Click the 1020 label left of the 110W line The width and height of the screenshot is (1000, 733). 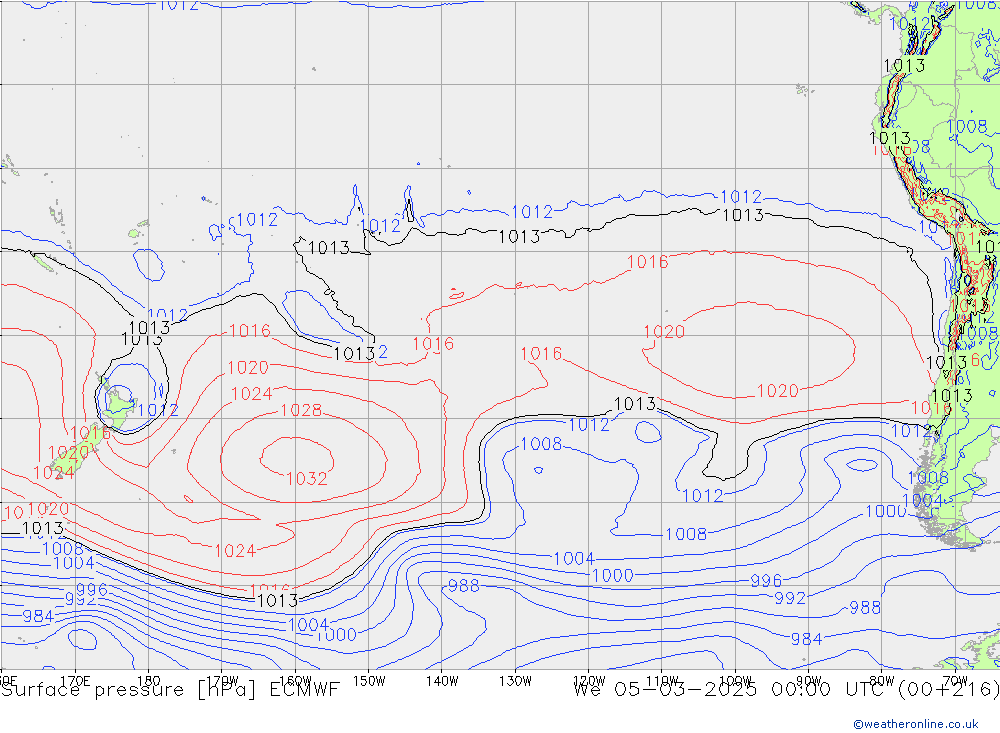coord(664,332)
